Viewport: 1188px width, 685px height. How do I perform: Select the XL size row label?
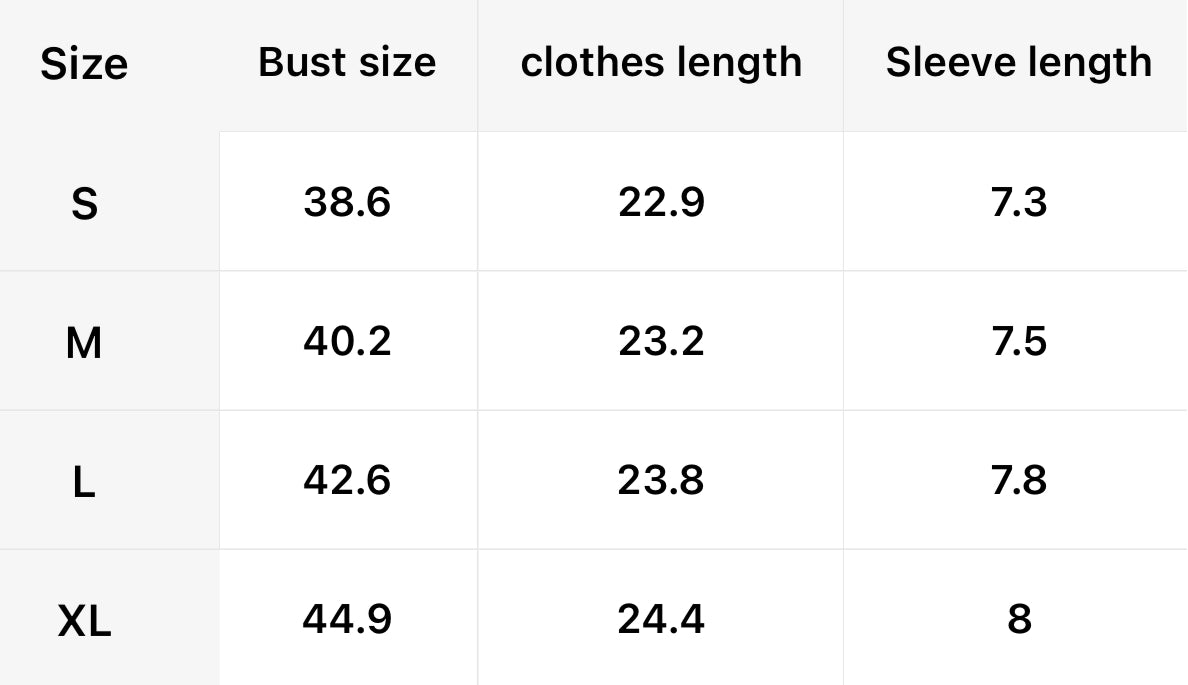coord(84,623)
